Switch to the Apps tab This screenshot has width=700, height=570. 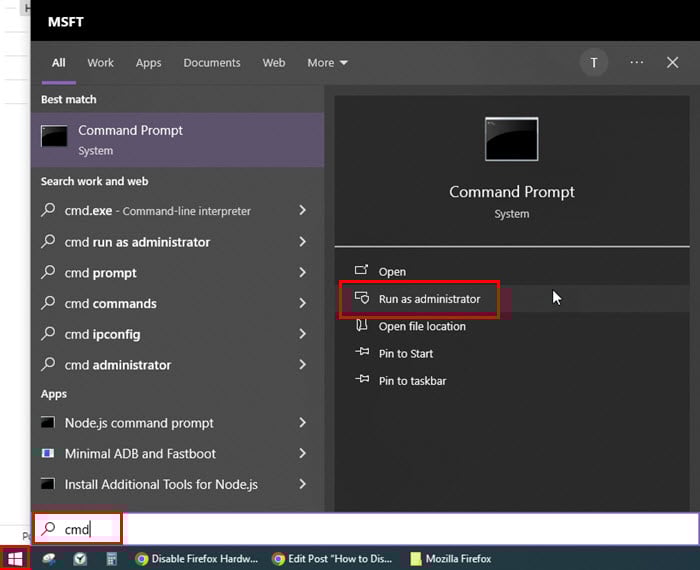pos(148,63)
